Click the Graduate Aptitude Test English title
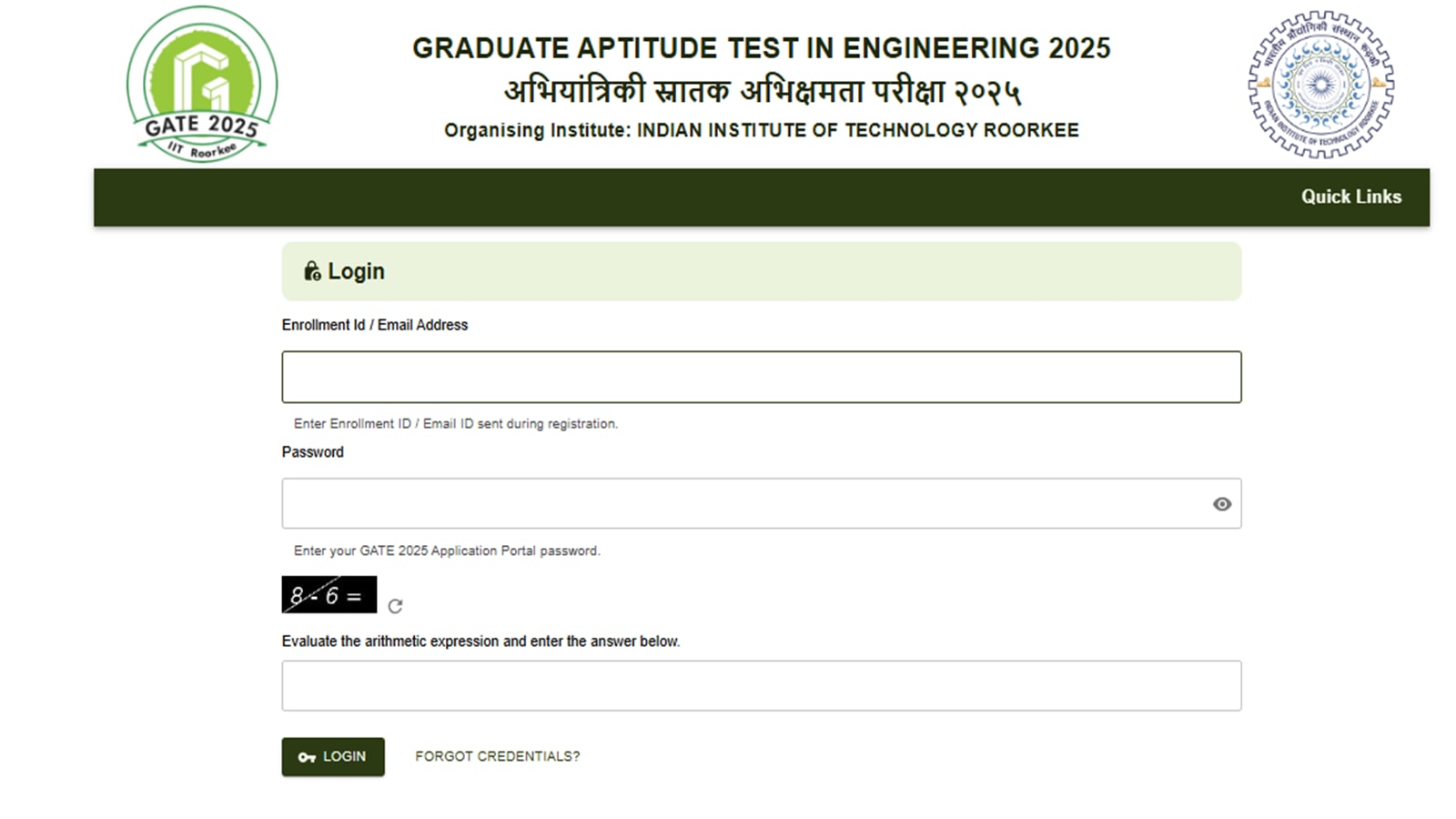Screen dimensions: 1456x819 tap(761, 48)
